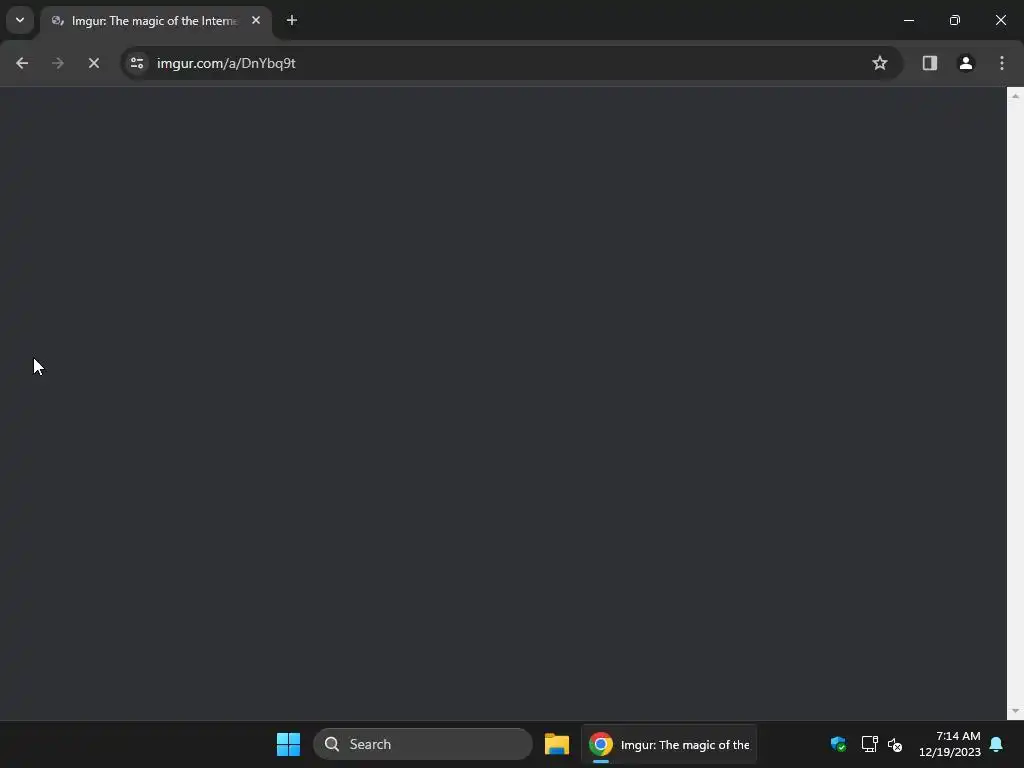Viewport: 1024px width, 768px height.
Task: Minimize the Chrome window
Action: pyautogui.click(x=908, y=20)
